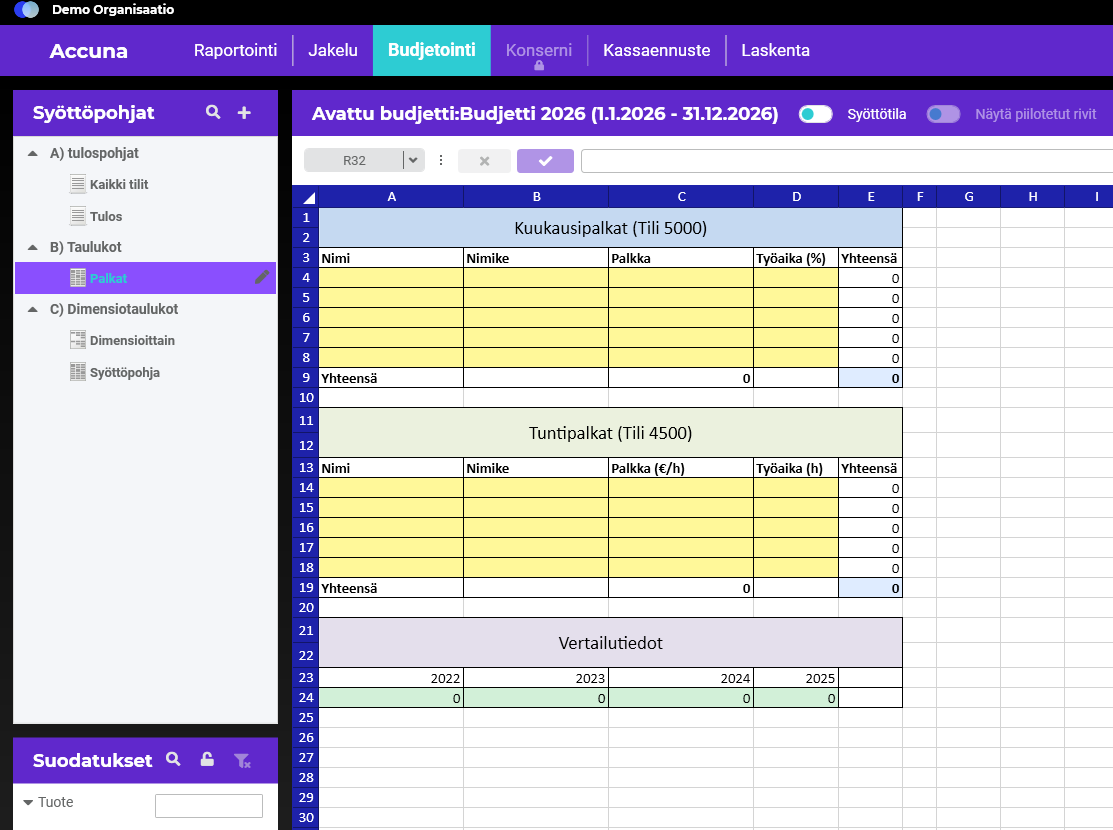1113x830 pixels.
Task: Open the three-dot options beside the cell reference
Action: (x=441, y=160)
